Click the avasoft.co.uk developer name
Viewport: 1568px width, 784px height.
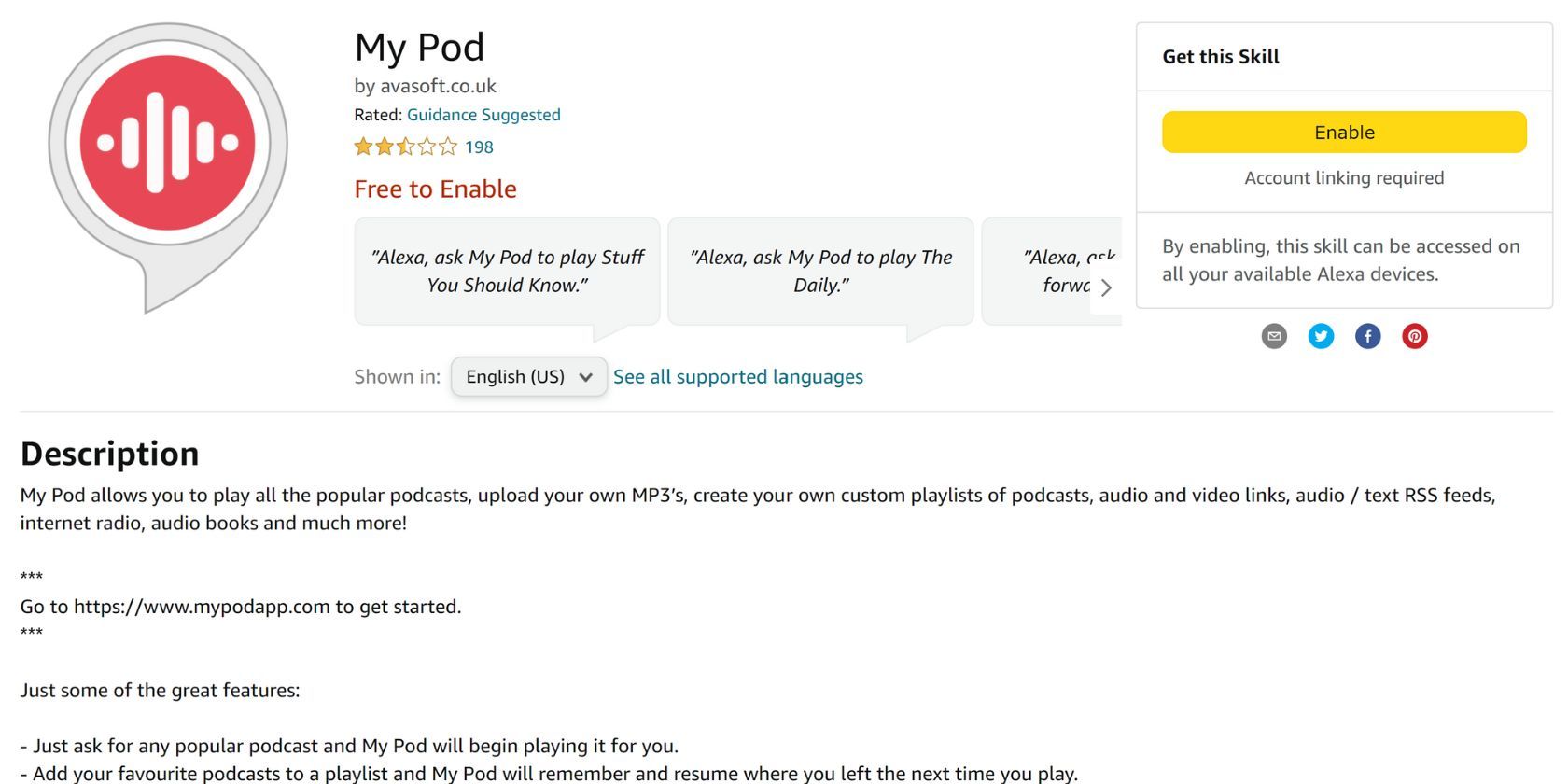coord(440,85)
